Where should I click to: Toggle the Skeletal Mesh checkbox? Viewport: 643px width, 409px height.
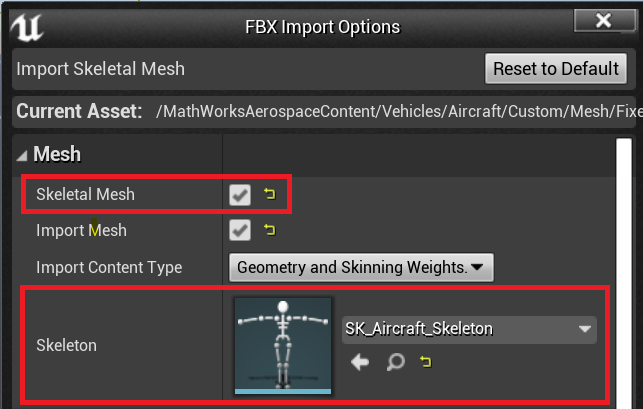tap(240, 194)
